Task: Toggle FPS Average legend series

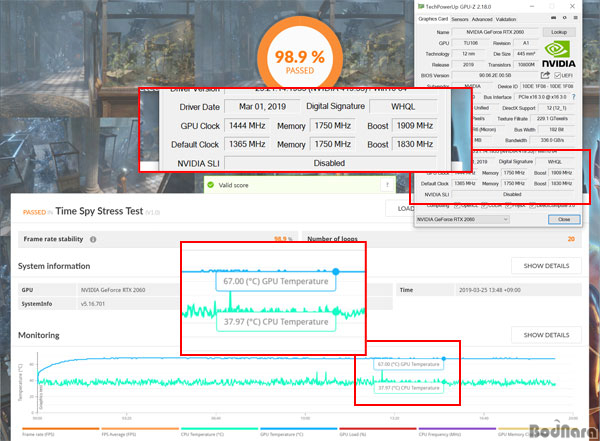Action: tap(140, 432)
